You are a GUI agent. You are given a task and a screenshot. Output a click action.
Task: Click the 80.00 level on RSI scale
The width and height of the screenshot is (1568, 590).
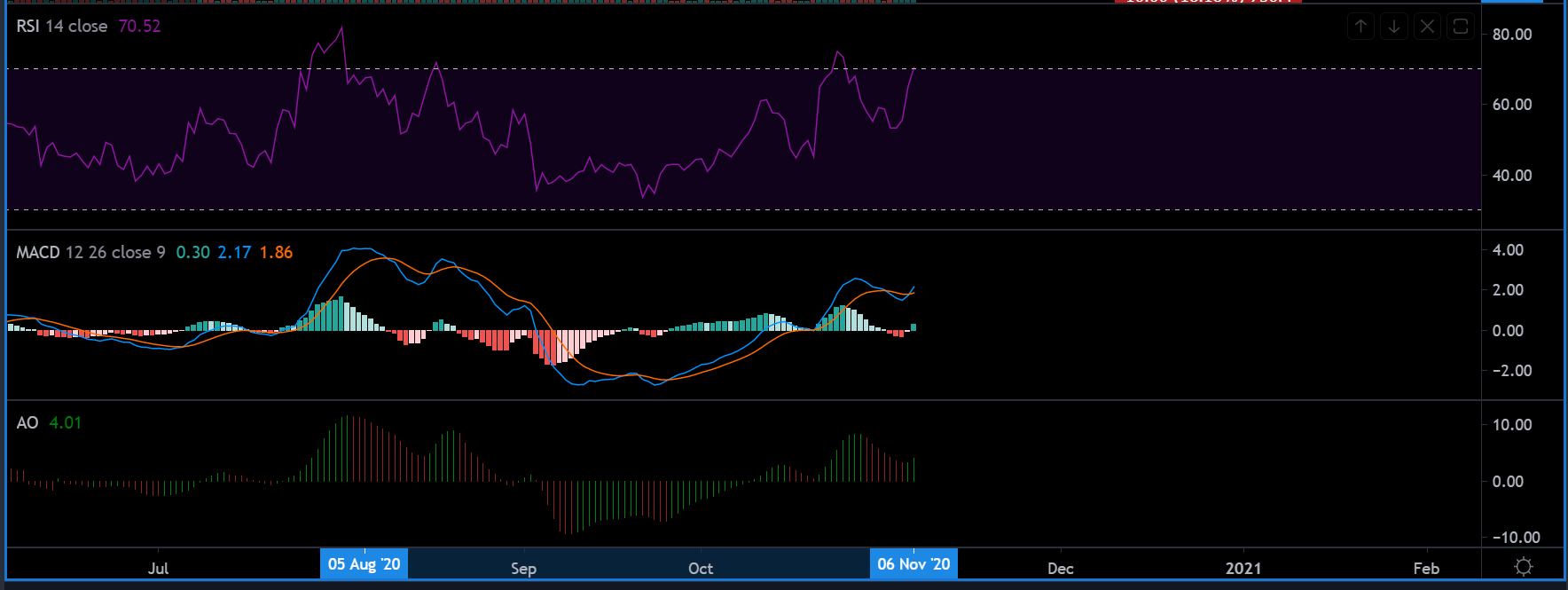(1512, 35)
